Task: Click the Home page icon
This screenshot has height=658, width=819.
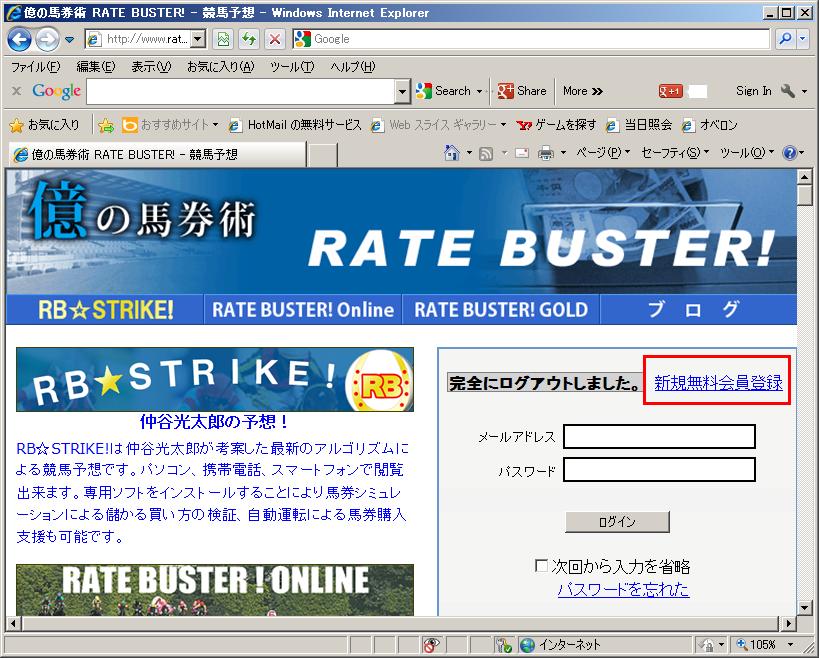Action: [x=451, y=153]
